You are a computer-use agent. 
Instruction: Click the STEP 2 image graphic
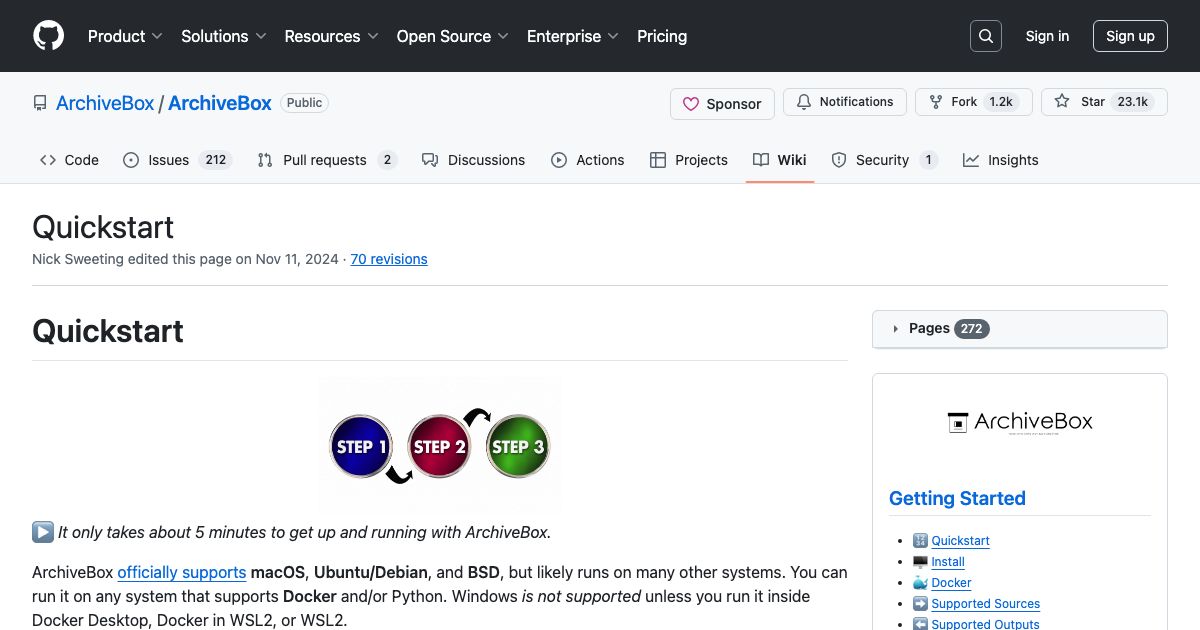click(x=438, y=445)
